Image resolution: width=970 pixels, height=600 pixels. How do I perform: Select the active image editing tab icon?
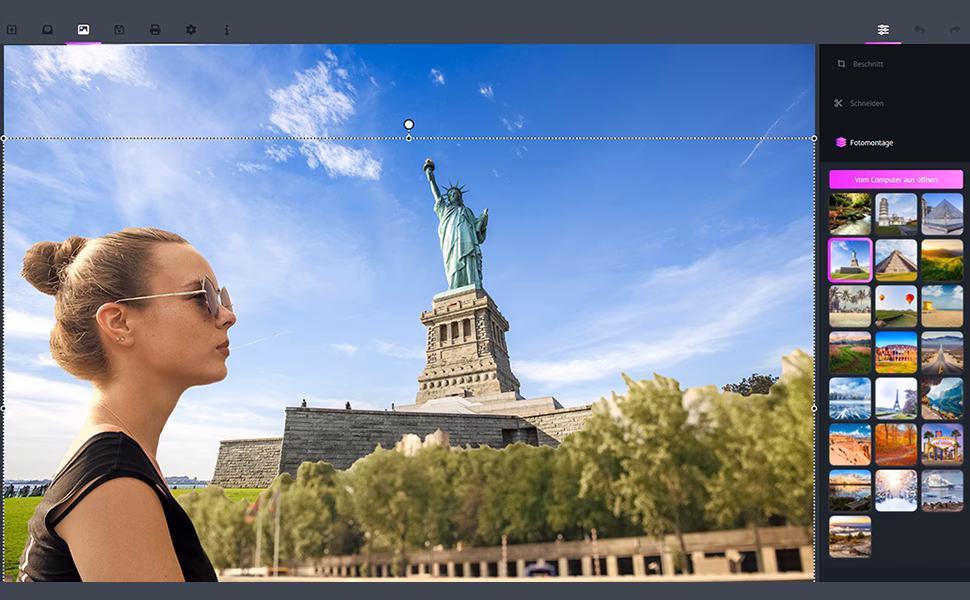click(84, 30)
